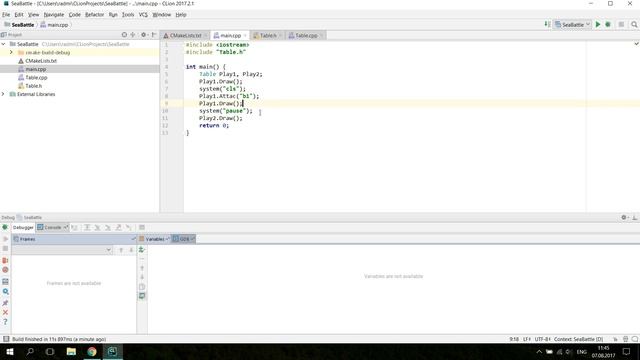Click the blue magnifier settings icon in debug sidebar
Screen dimensions: 640x360
point(5,292)
